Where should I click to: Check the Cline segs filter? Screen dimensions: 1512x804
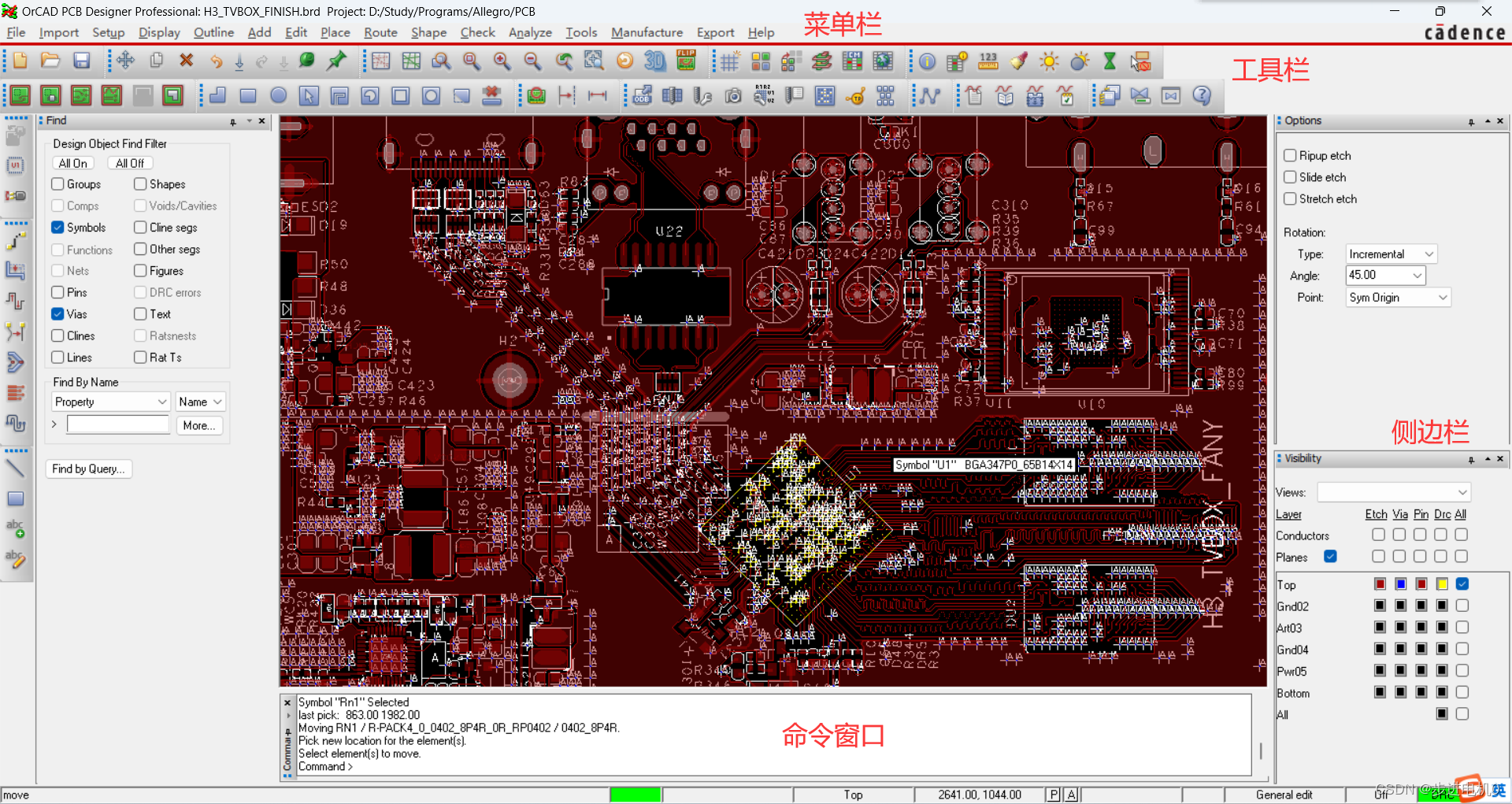[140, 228]
